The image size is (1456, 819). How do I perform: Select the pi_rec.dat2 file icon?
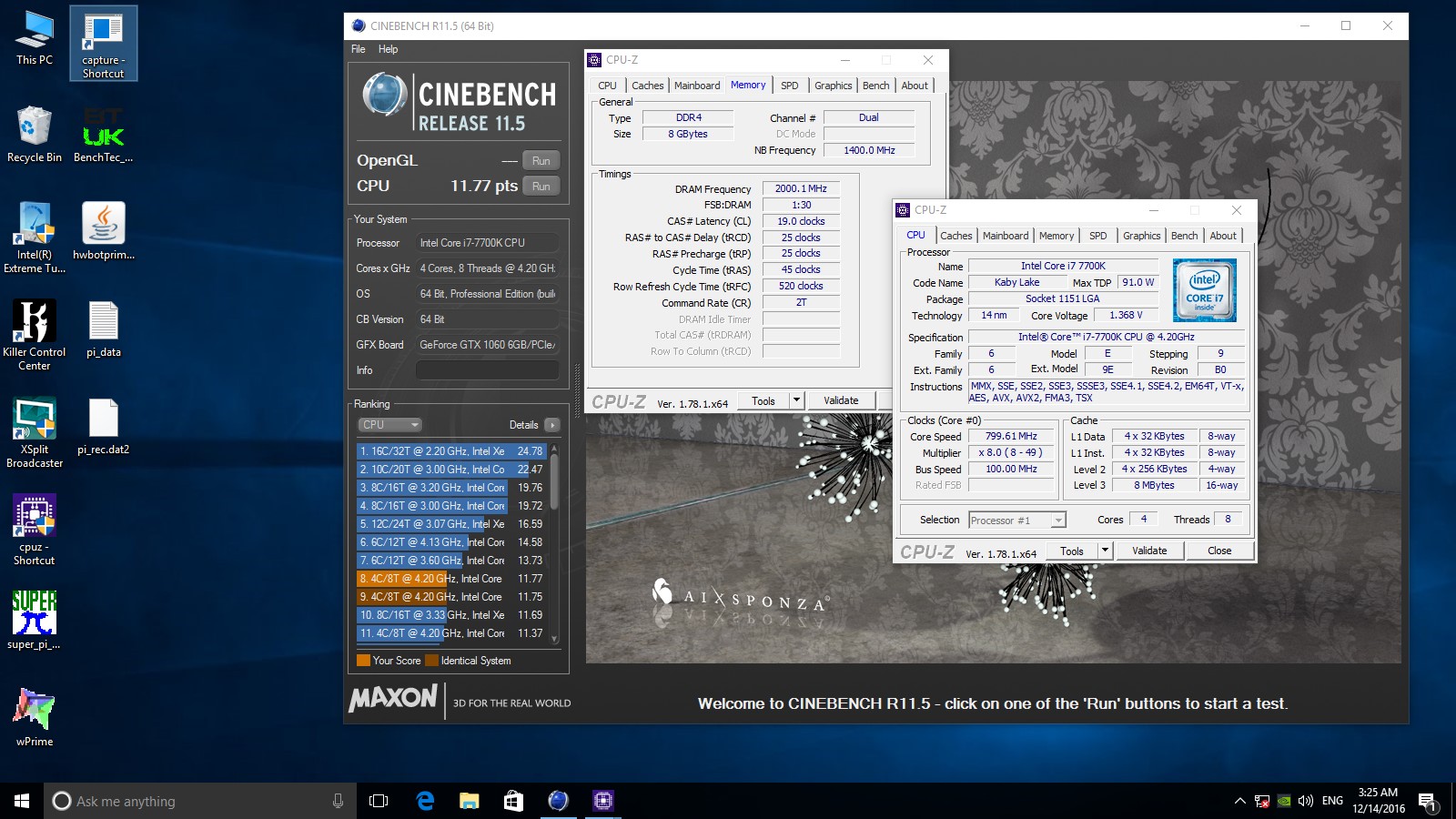pos(104,426)
